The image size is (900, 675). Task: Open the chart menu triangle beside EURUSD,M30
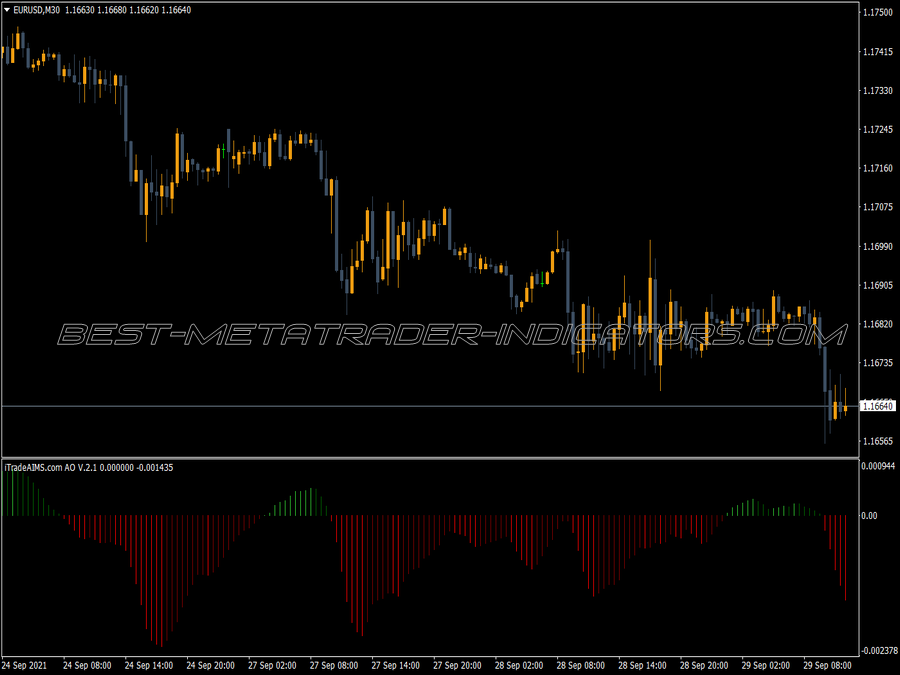7,10
